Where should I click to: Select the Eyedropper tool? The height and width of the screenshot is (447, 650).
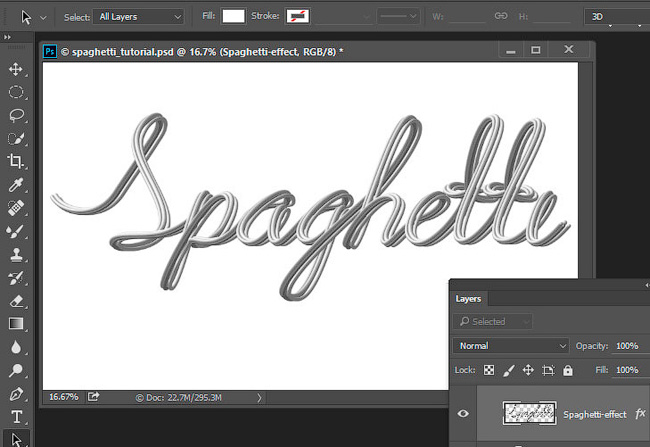tap(16, 185)
